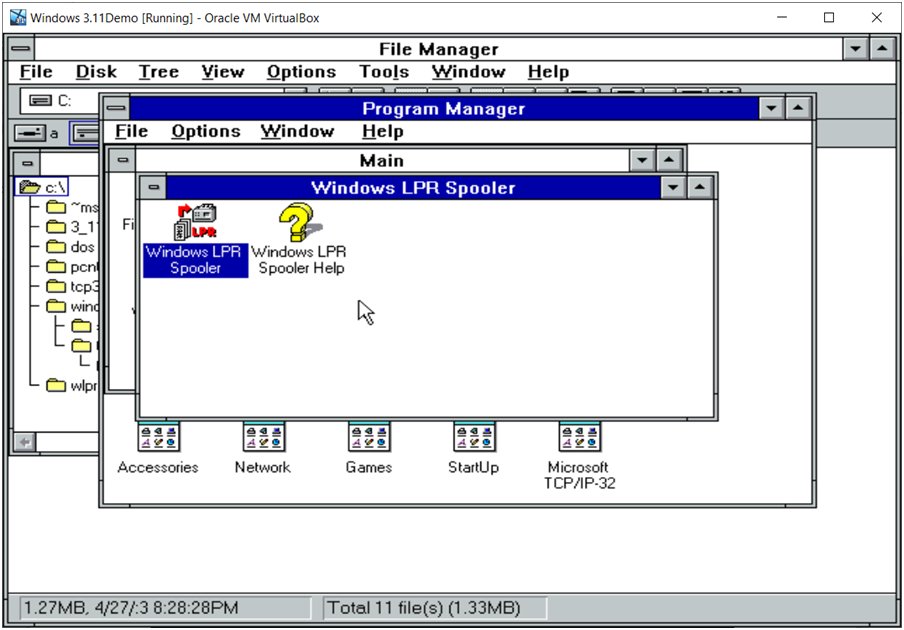The image size is (904, 630).
Task: Open File Manager's control menu box
Action: (21, 48)
